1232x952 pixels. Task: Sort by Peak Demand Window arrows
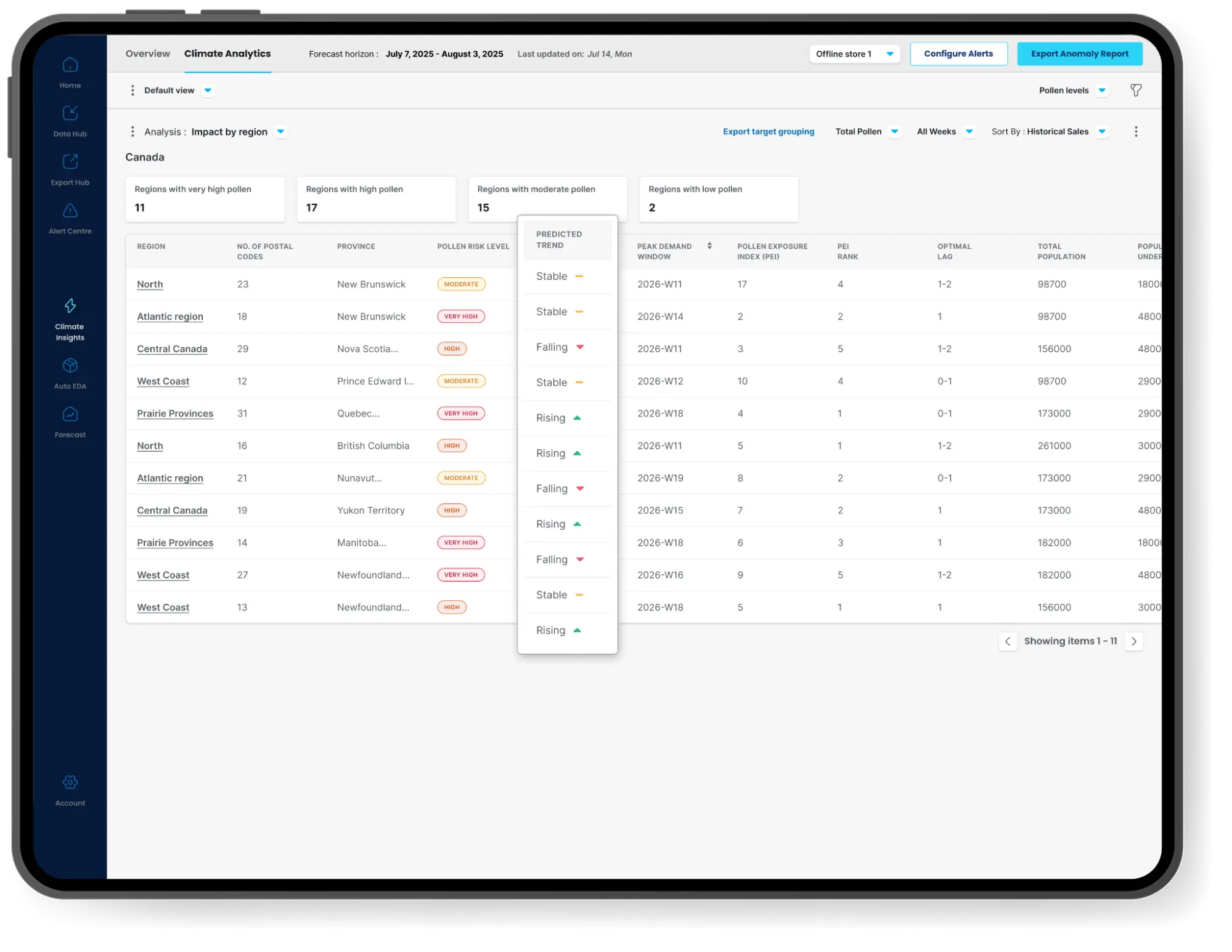click(x=709, y=246)
